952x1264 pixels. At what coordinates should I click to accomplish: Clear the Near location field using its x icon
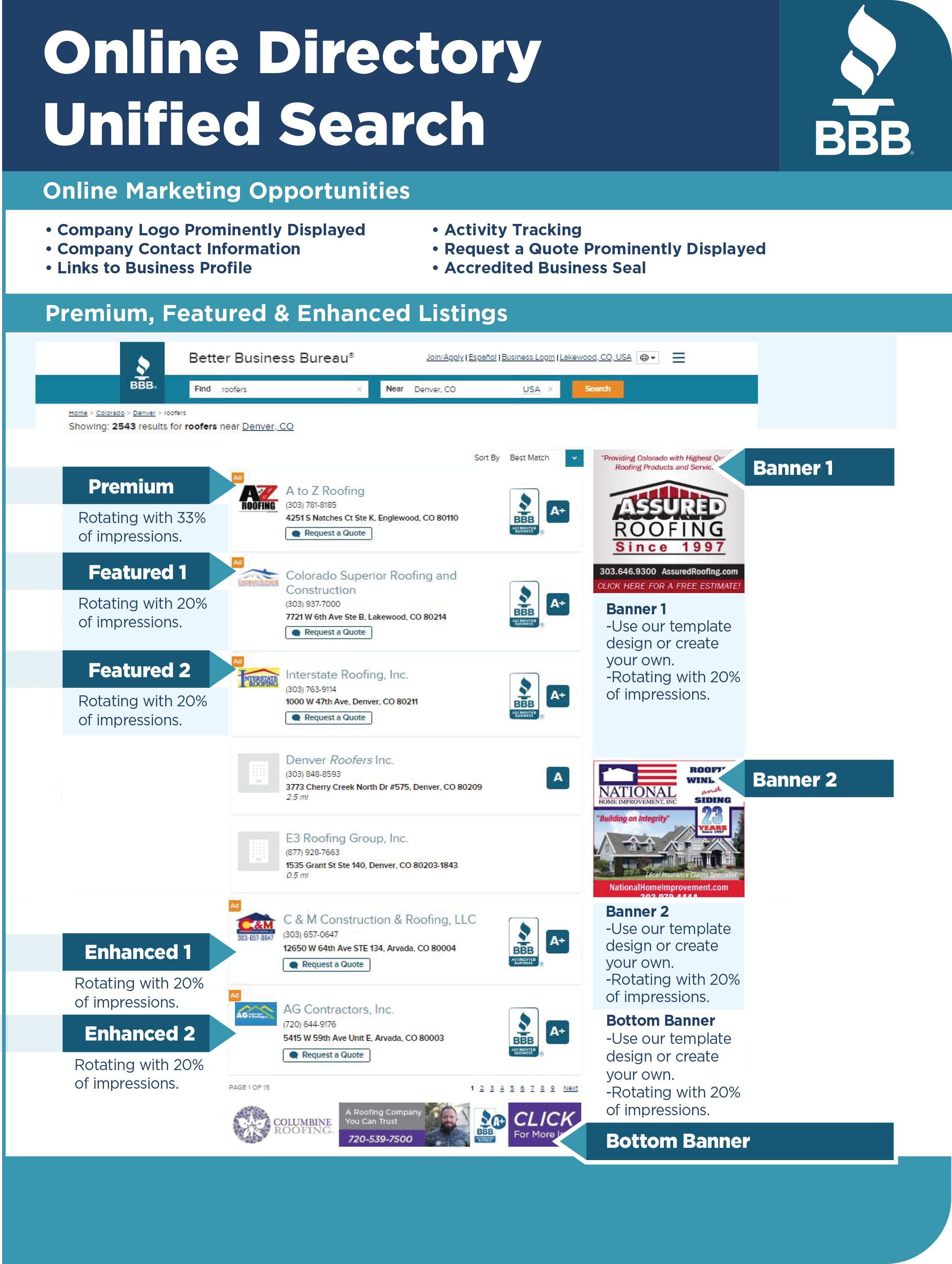(550, 389)
